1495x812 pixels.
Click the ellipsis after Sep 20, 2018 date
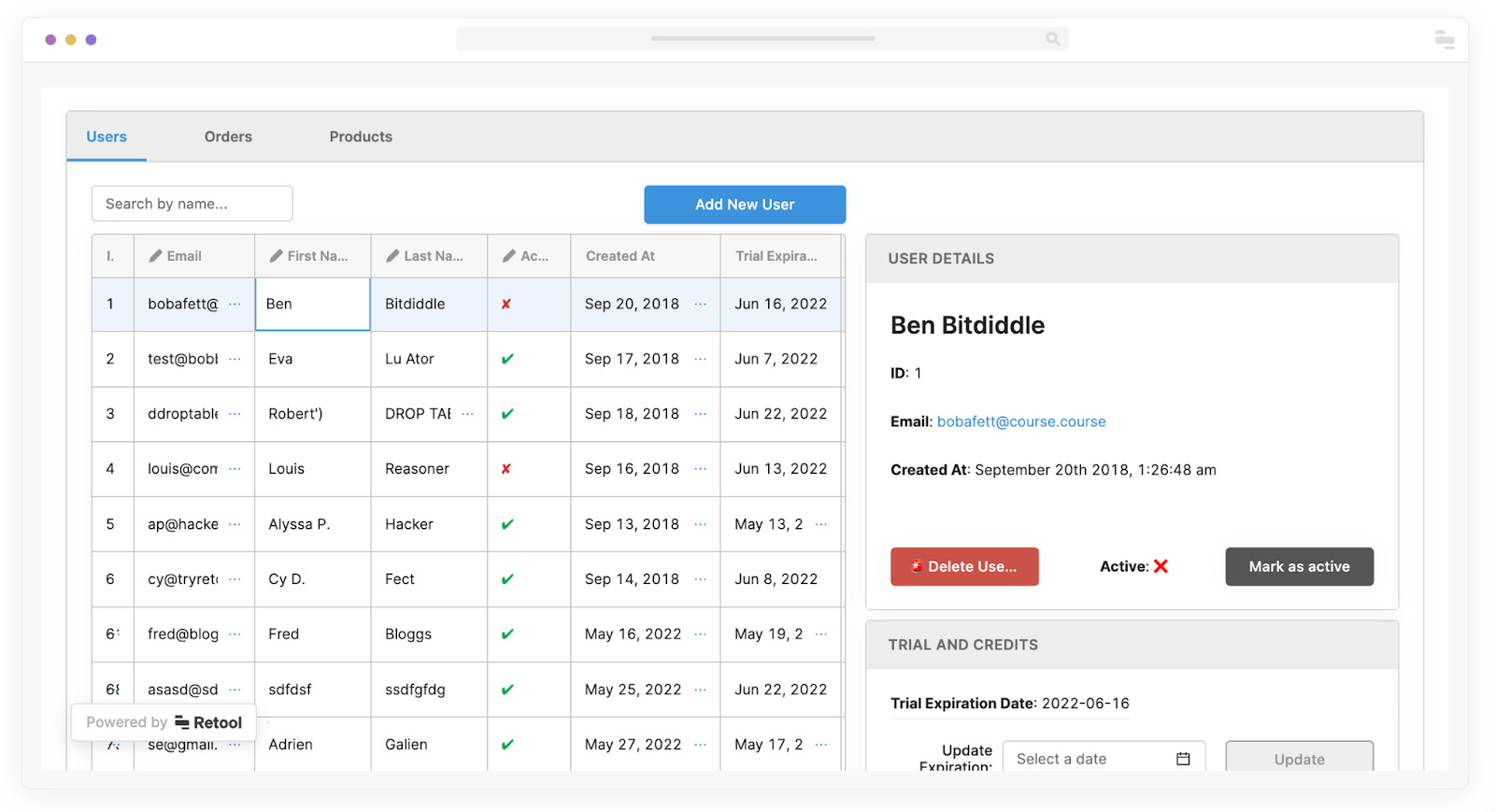[701, 304]
